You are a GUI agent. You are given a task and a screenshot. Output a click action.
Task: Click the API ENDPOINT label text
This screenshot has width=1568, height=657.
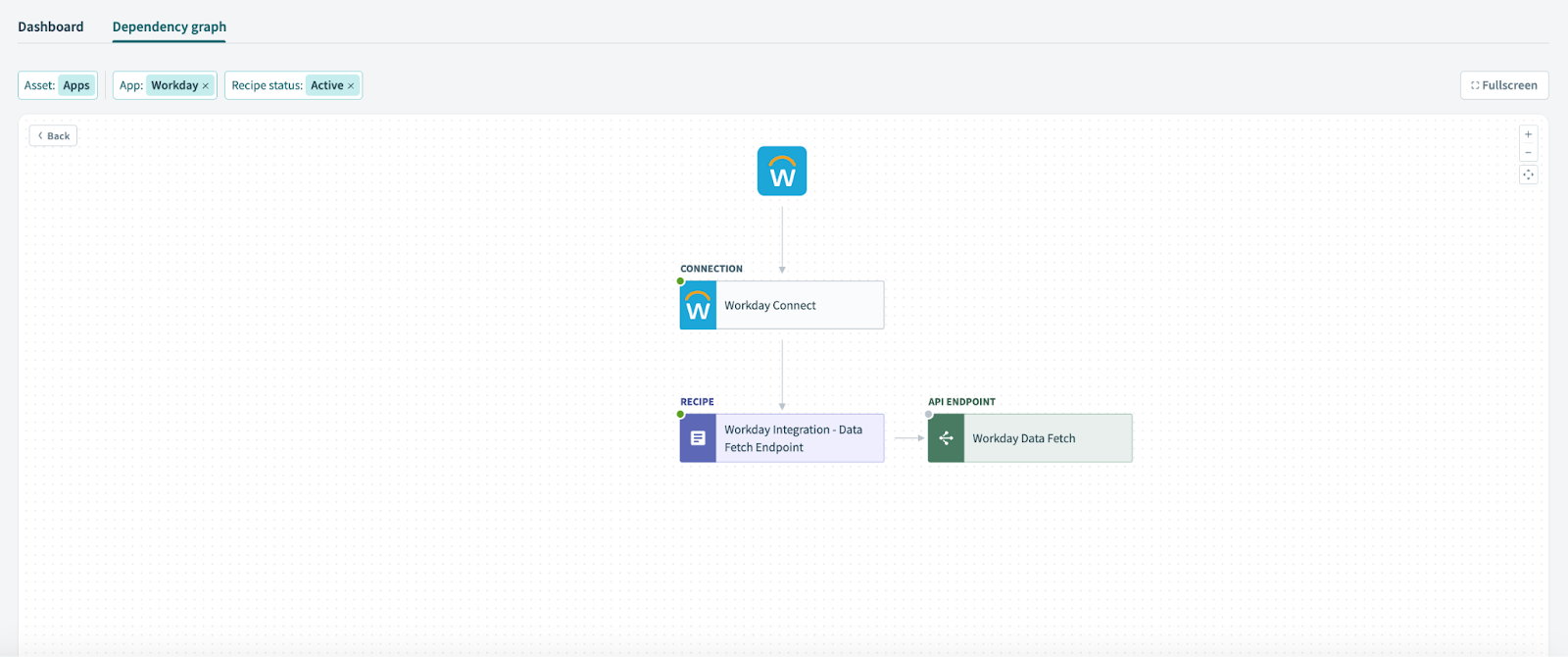click(x=961, y=402)
